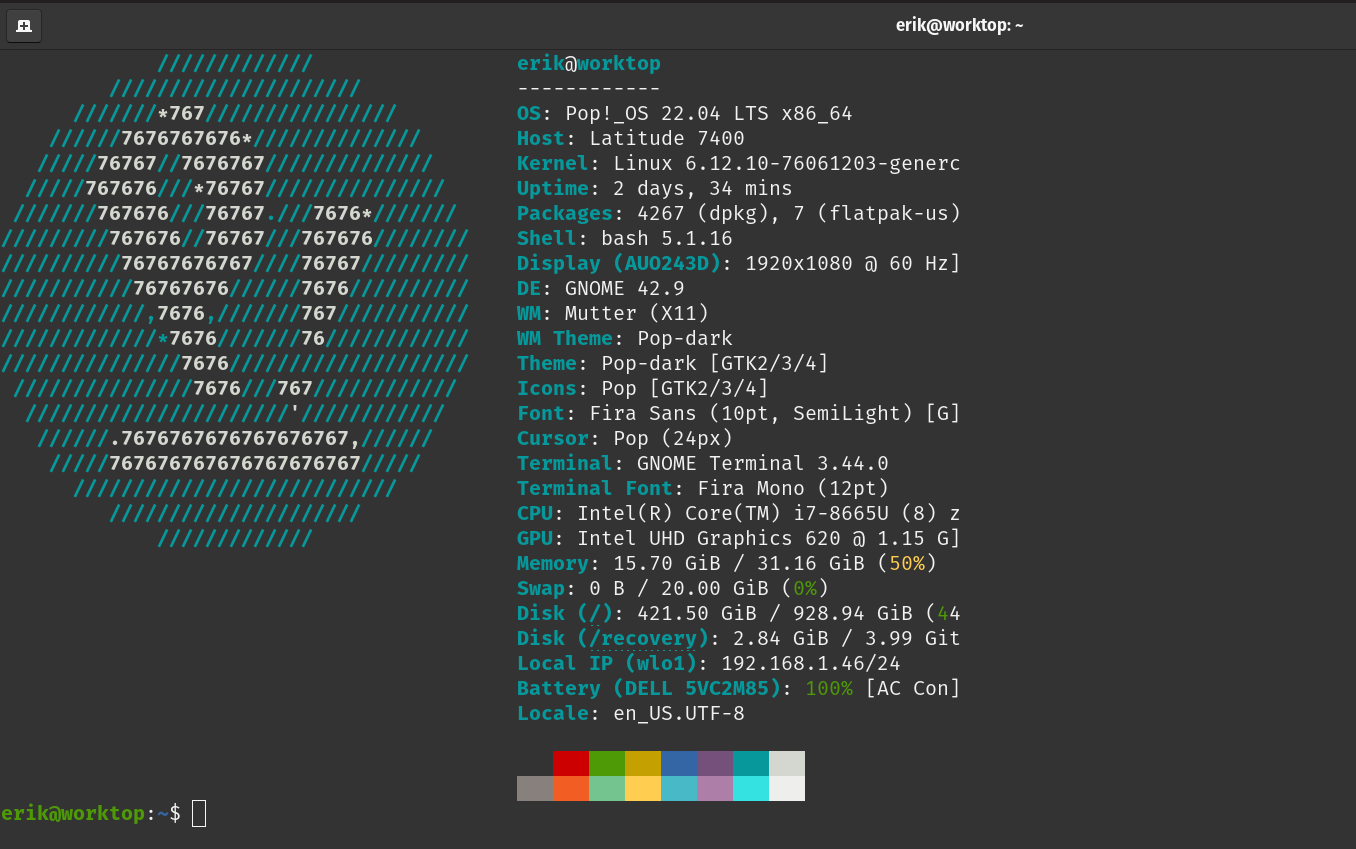
Task: Click the bright cyan palette block
Action: coord(751,789)
